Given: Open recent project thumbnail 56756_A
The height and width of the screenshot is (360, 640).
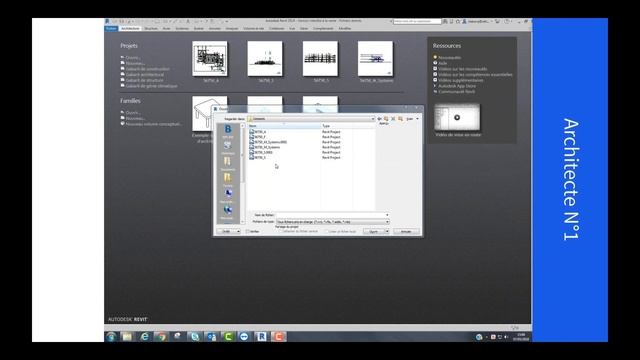Looking at the screenshot, I should pyautogui.click(x=210, y=58).
